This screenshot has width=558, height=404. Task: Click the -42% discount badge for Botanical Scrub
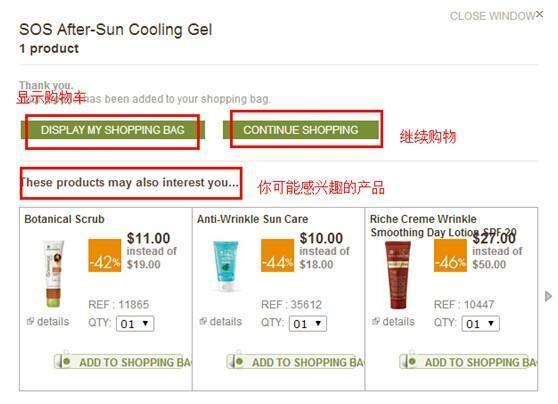click(x=105, y=255)
